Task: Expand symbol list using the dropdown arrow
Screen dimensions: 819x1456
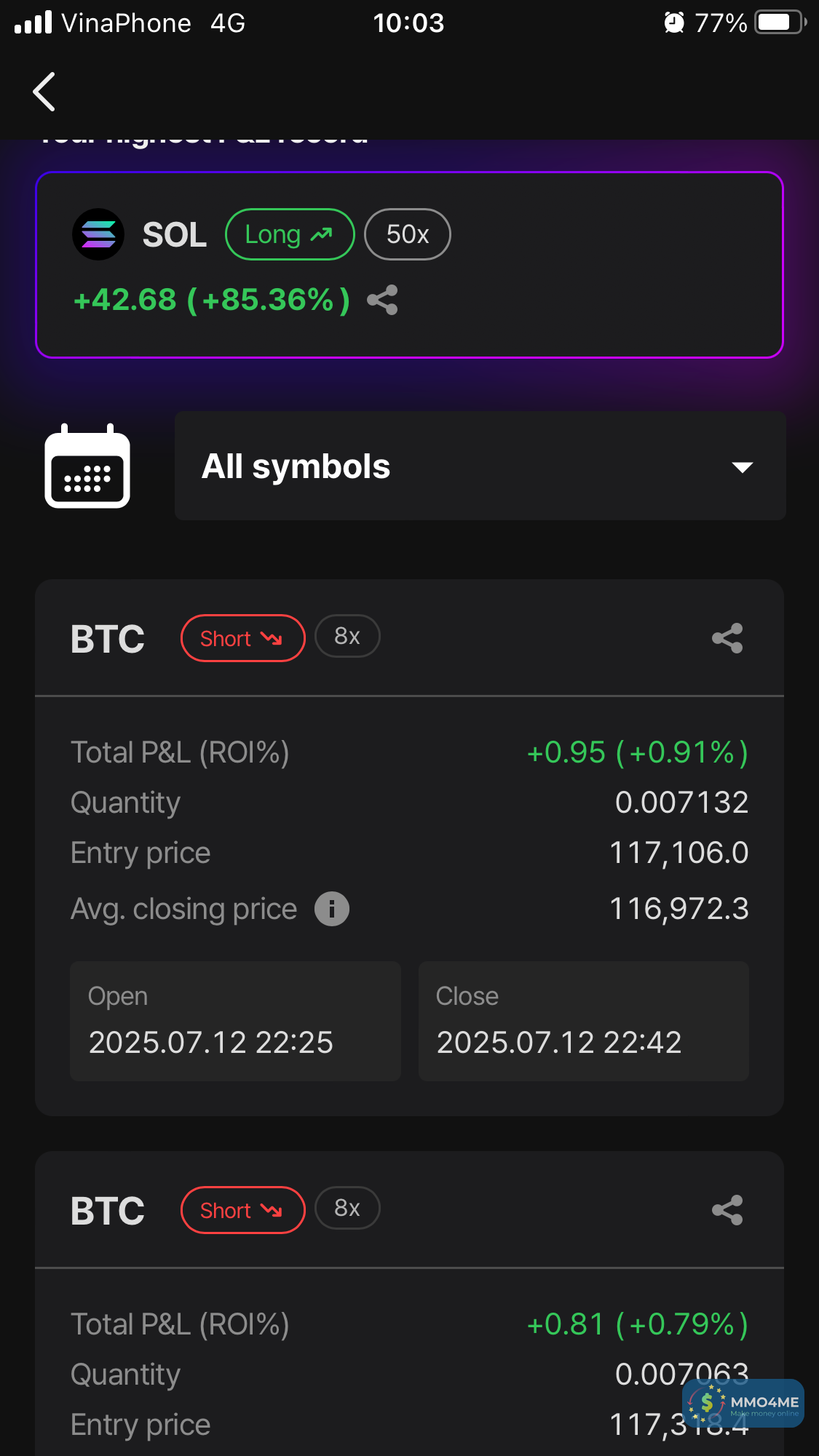Action: (x=742, y=467)
